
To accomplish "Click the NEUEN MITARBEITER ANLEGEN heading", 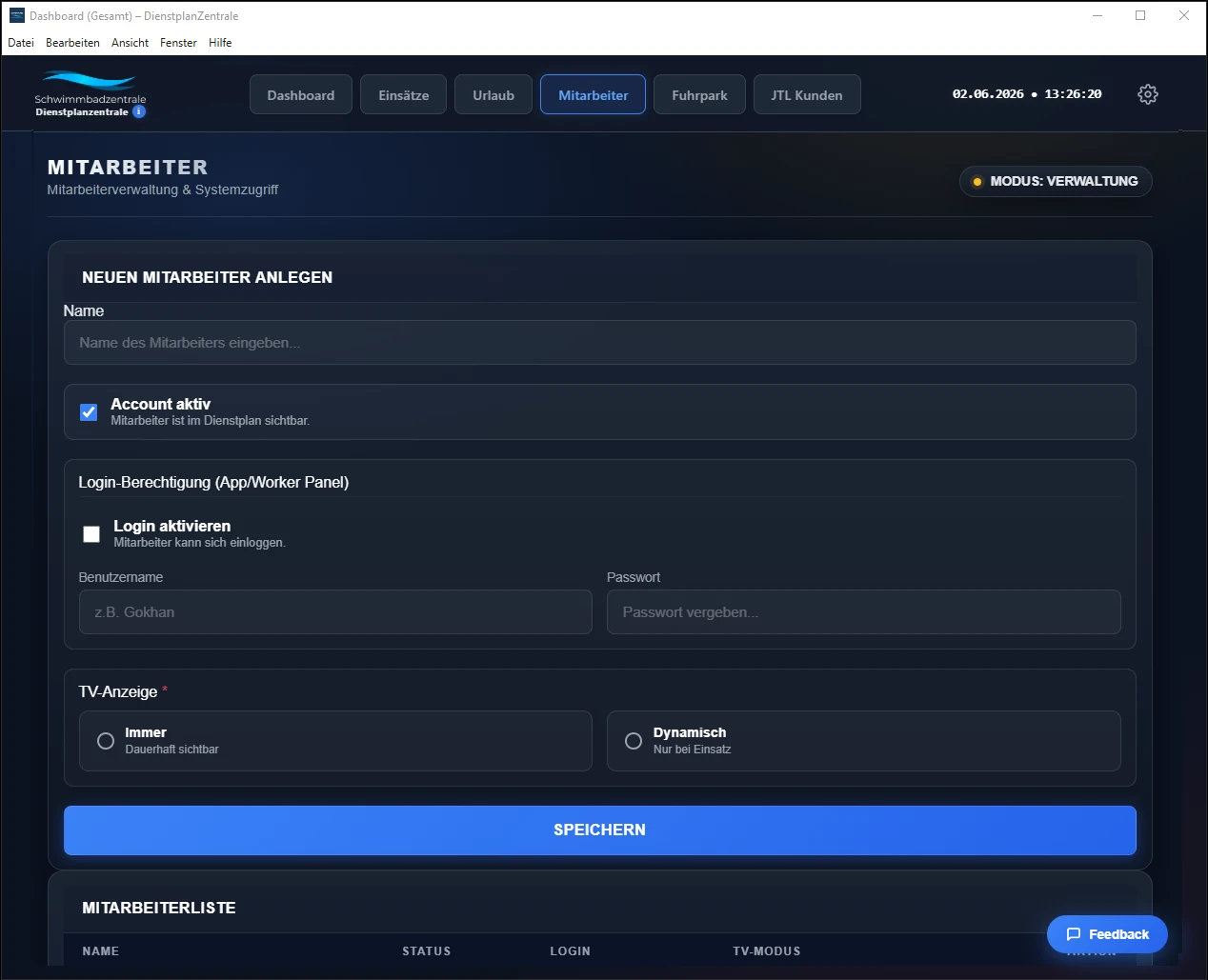I will [208, 278].
